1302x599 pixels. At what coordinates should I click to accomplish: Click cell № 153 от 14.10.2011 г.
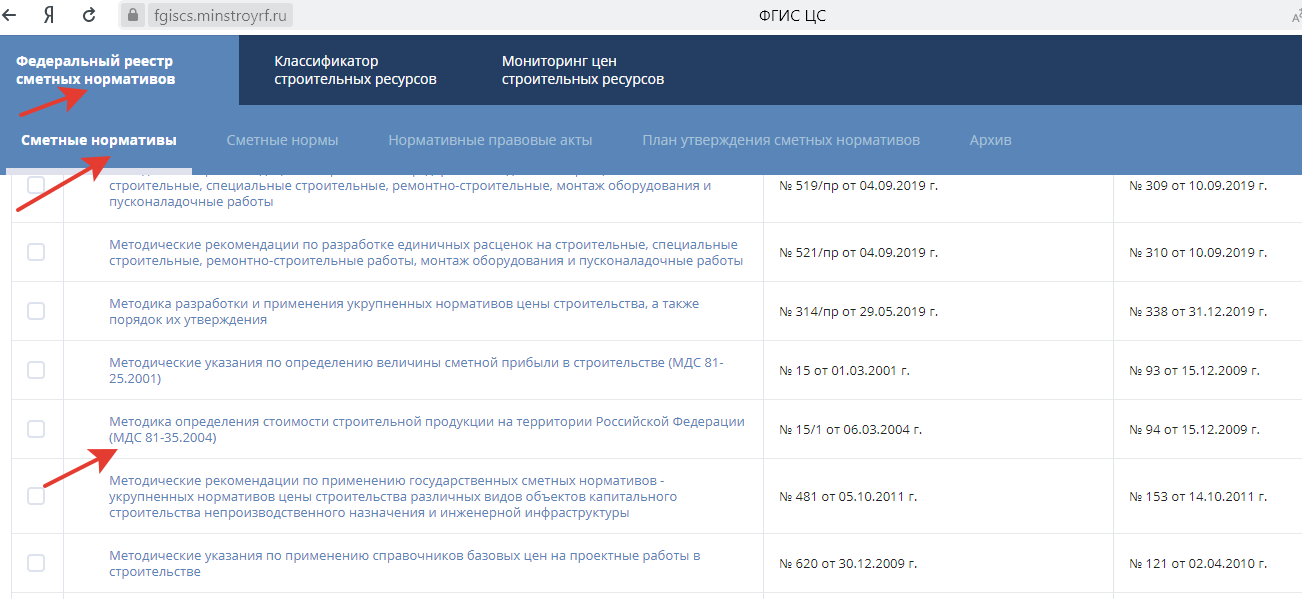tap(1198, 496)
